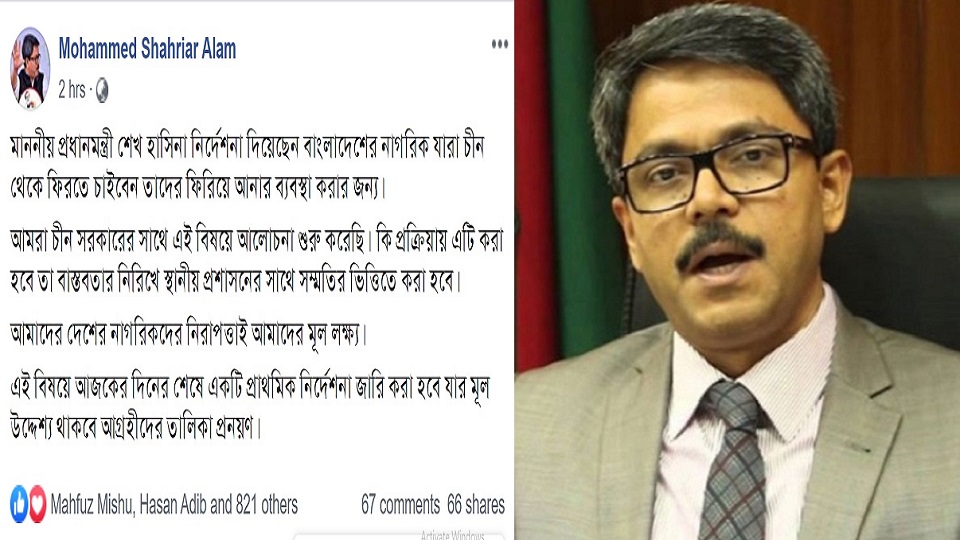Click the public globe privacy icon

[x=102, y=90]
